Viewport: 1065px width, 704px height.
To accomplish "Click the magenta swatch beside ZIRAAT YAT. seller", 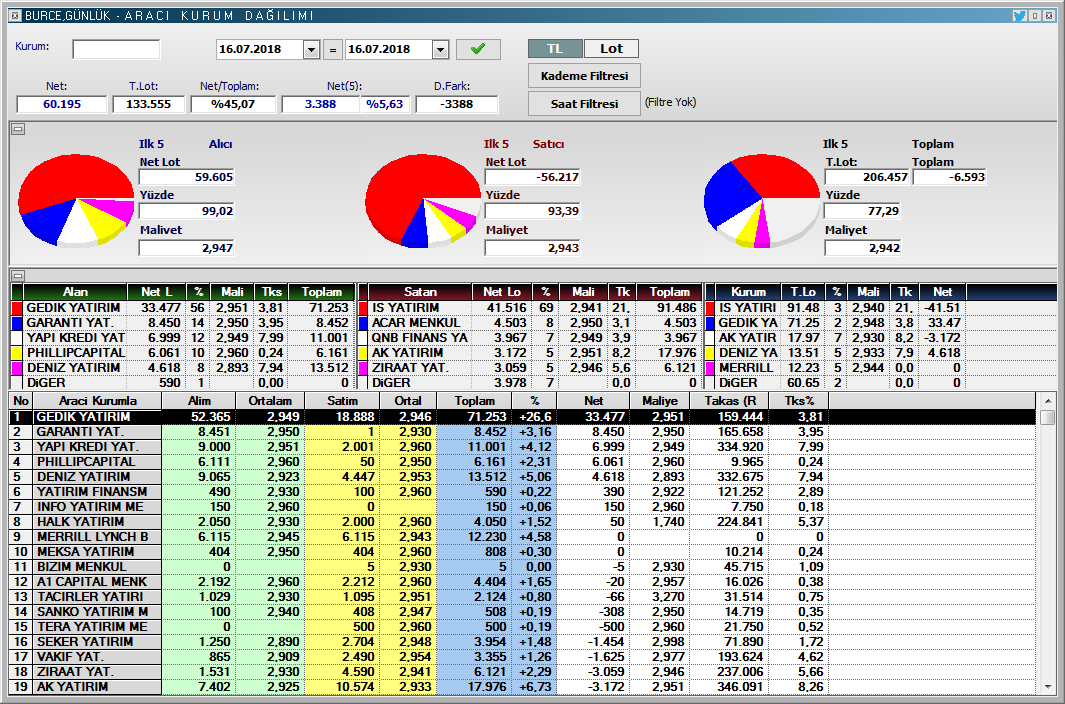I will (x=363, y=368).
